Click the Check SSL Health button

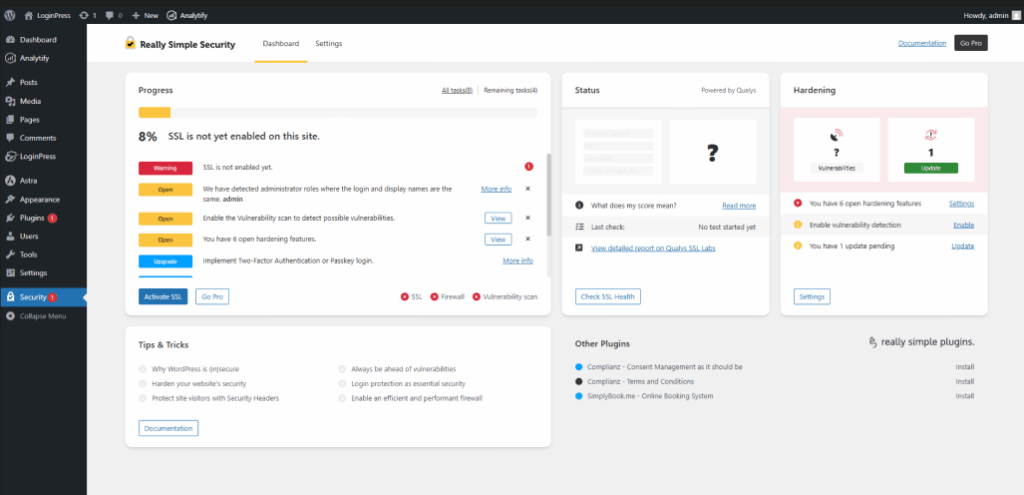click(608, 296)
